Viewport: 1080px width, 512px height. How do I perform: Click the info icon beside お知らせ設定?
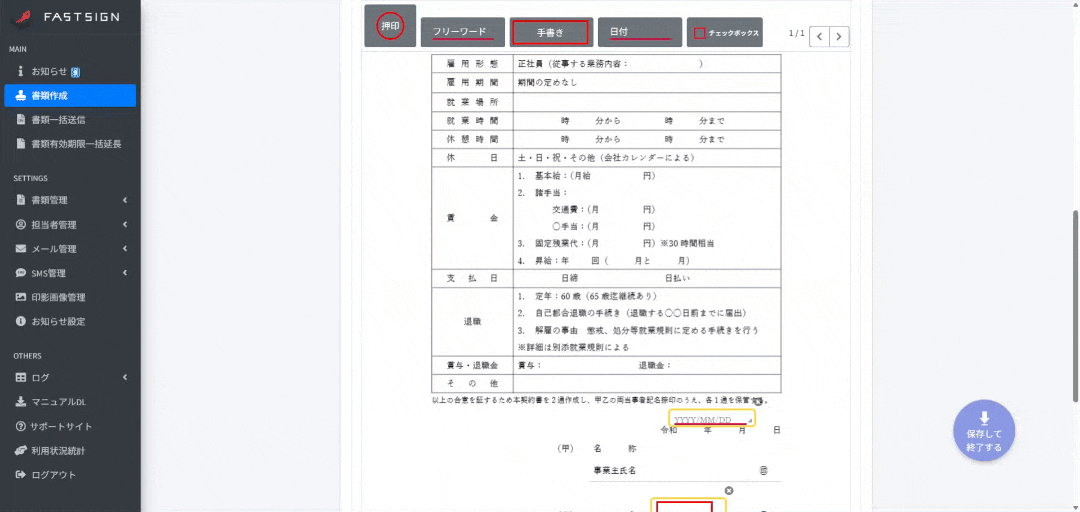pos(21,322)
